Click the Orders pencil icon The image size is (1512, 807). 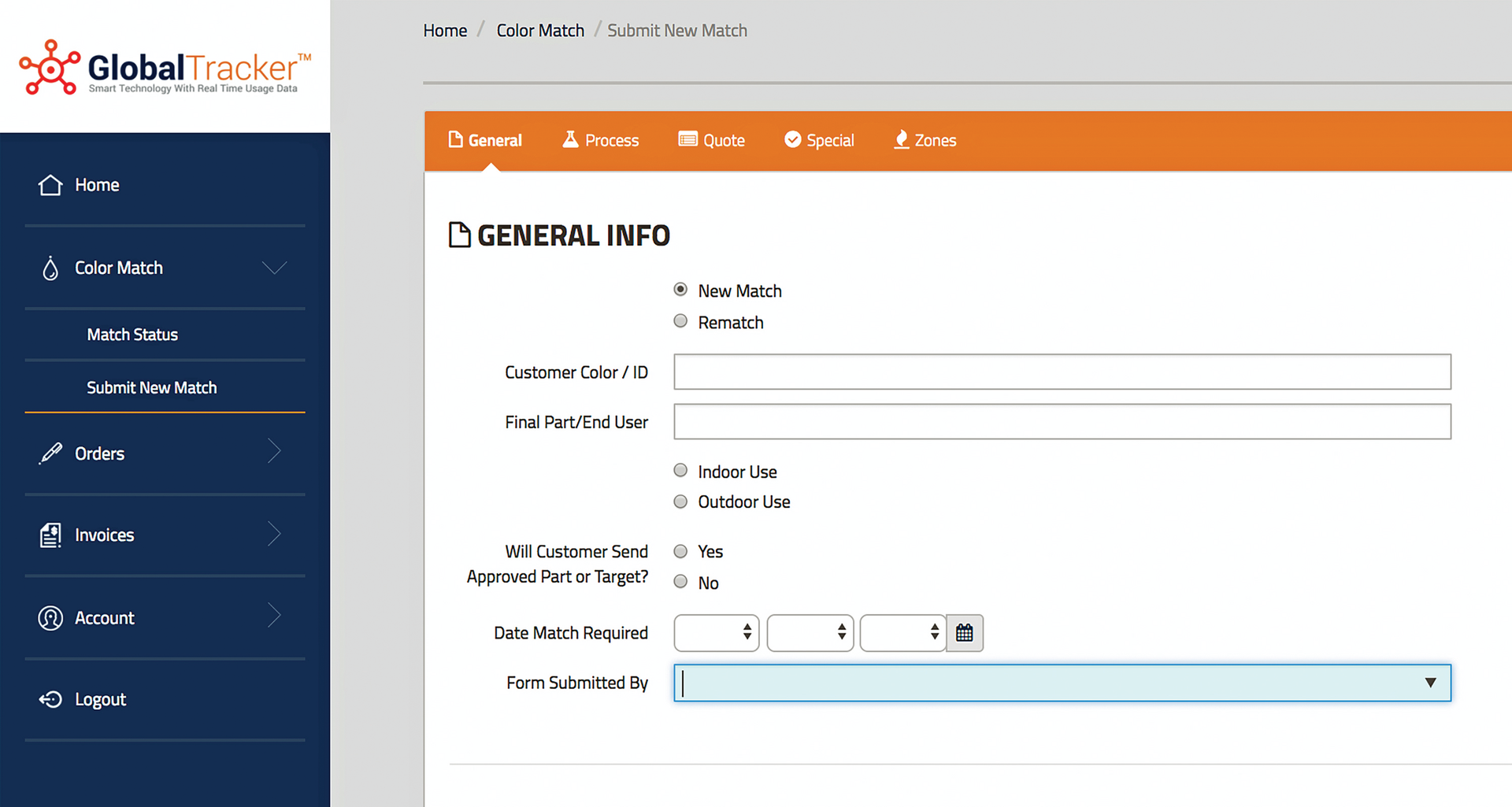50,453
